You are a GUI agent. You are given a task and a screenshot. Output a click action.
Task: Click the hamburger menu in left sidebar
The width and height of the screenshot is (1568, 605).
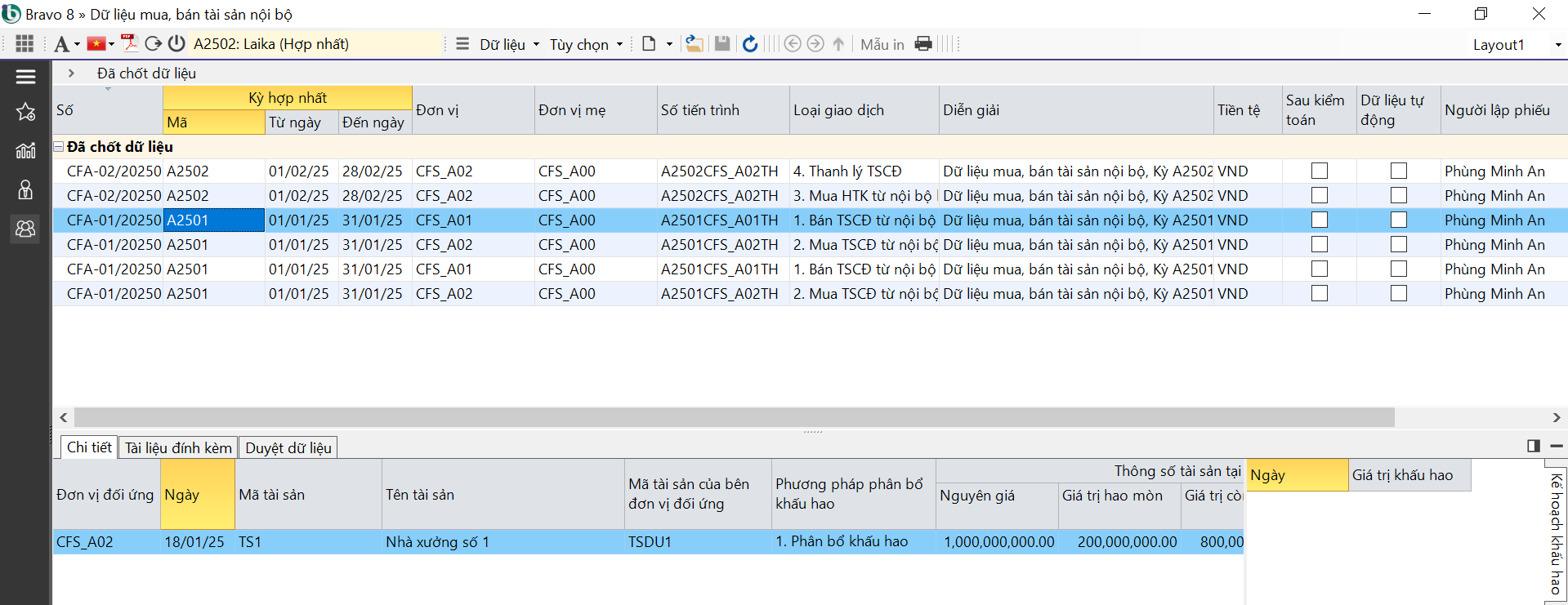(25, 77)
